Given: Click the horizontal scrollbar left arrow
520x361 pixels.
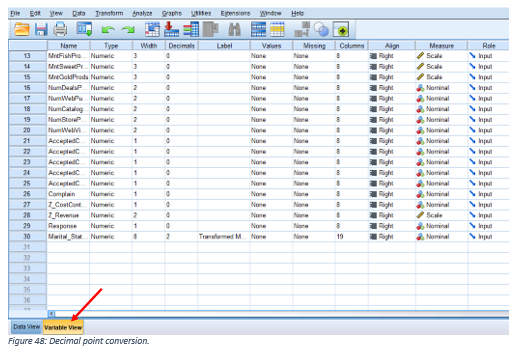Looking at the screenshot, I should [51, 314].
